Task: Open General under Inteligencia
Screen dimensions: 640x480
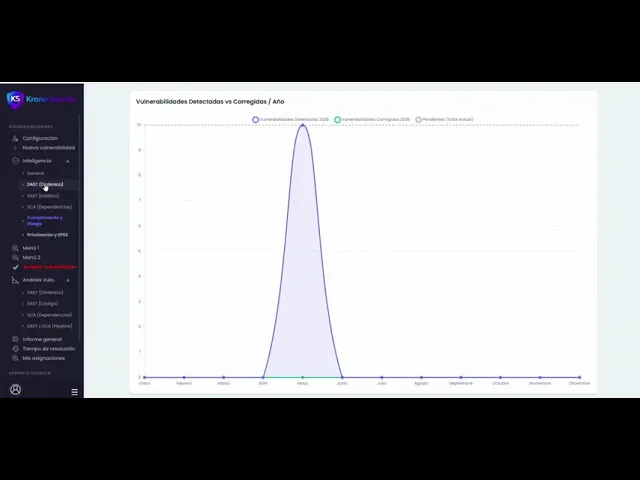Action: (x=36, y=173)
